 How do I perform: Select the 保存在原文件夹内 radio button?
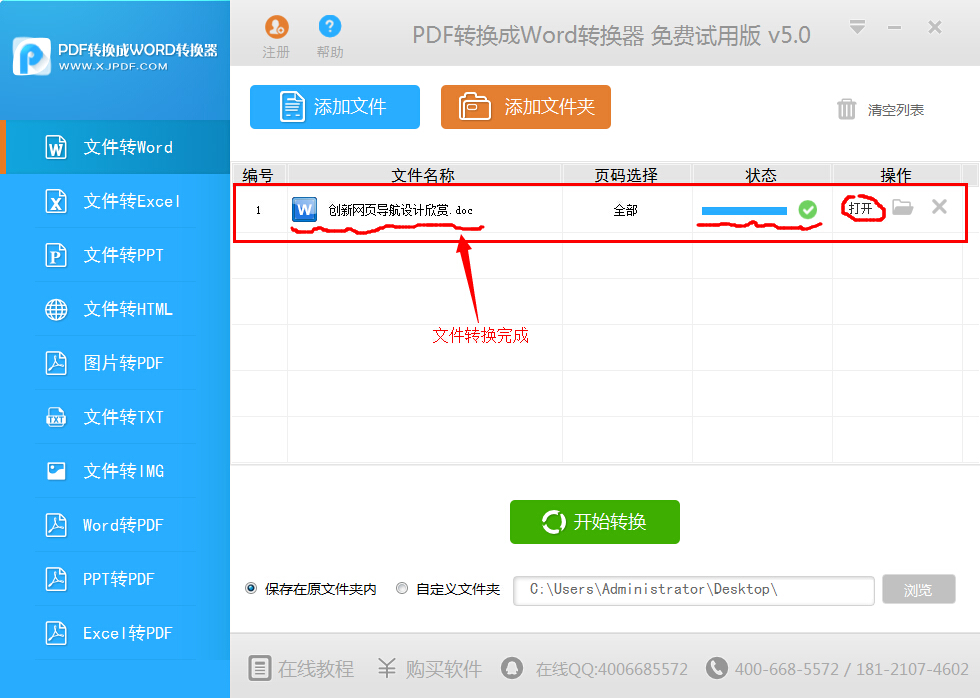click(250, 588)
